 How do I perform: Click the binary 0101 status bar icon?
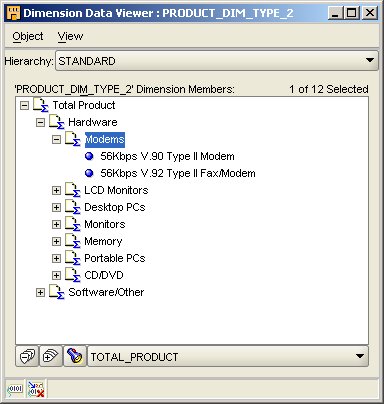click(15, 389)
